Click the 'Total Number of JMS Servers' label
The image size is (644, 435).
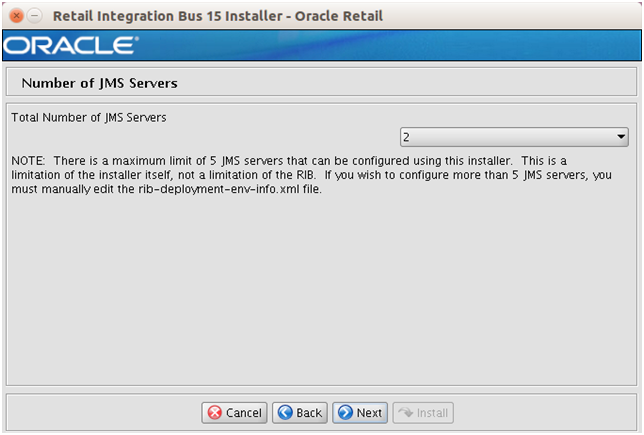click(x=89, y=117)
